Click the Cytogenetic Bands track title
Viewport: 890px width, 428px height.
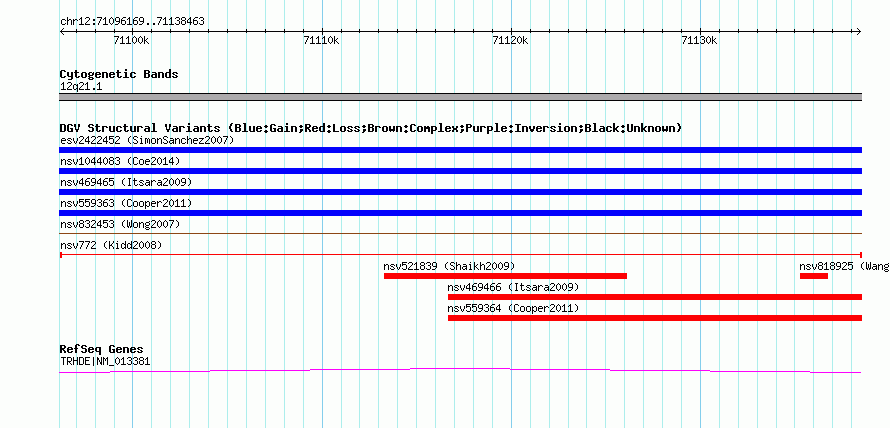point(119,74)
